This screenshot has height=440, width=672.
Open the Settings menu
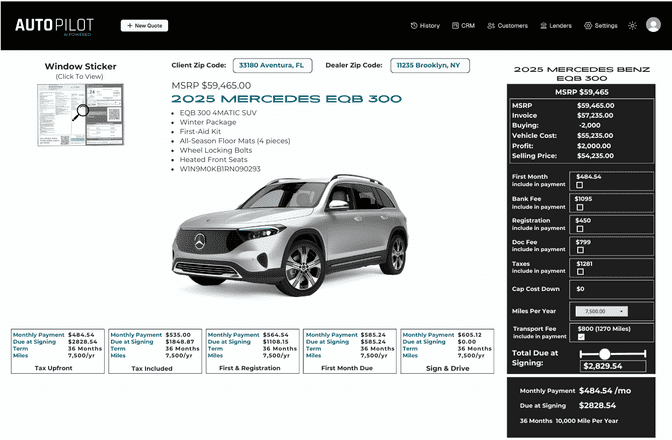click(600, 26)
